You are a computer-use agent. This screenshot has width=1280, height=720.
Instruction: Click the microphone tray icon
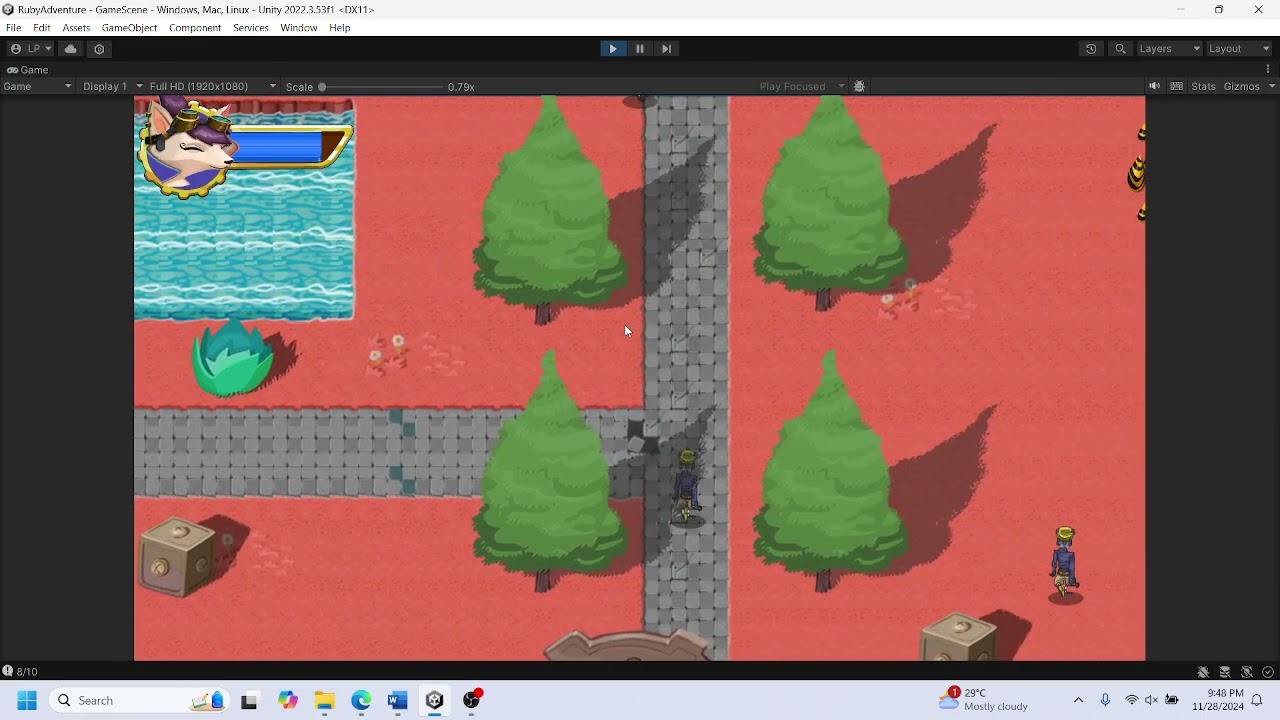point(1105,700)
